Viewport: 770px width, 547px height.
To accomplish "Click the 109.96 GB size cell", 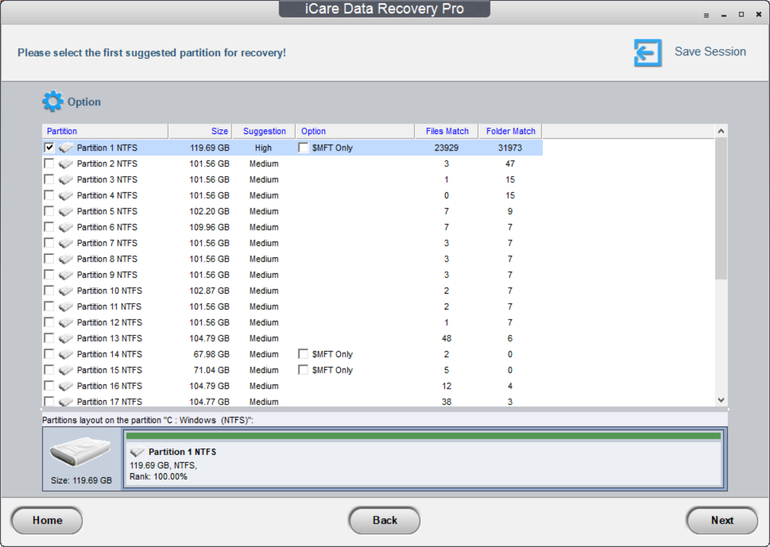I will click(x=210, y=227).
